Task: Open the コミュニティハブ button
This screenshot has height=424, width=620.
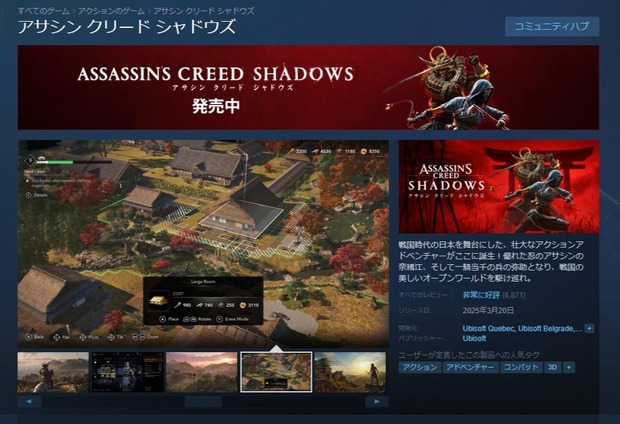Action: point(552,26)
